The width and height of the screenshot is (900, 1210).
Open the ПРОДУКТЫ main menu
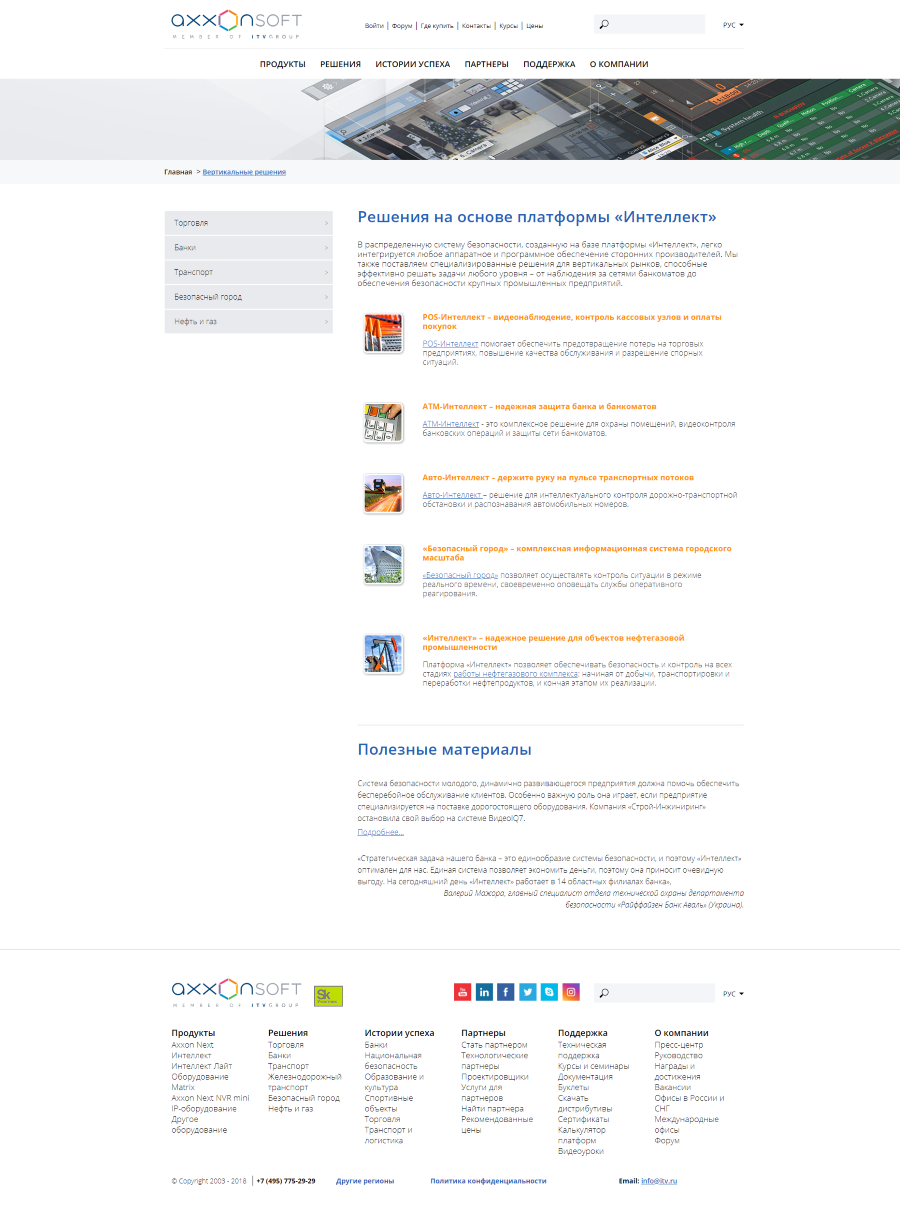282,64
